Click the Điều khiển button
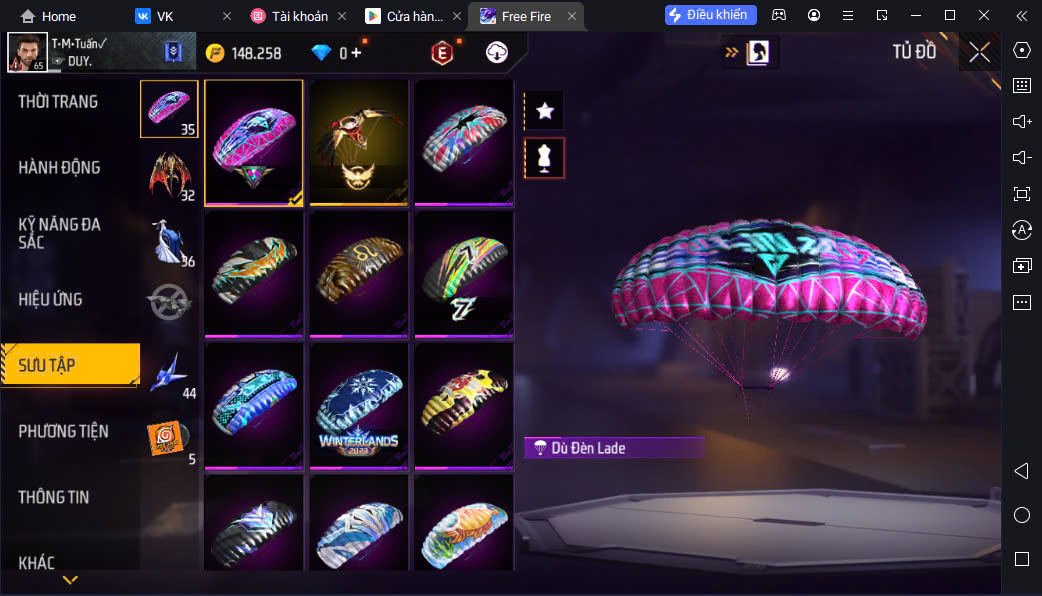The image size is (1042, 596). click(710, 15)
